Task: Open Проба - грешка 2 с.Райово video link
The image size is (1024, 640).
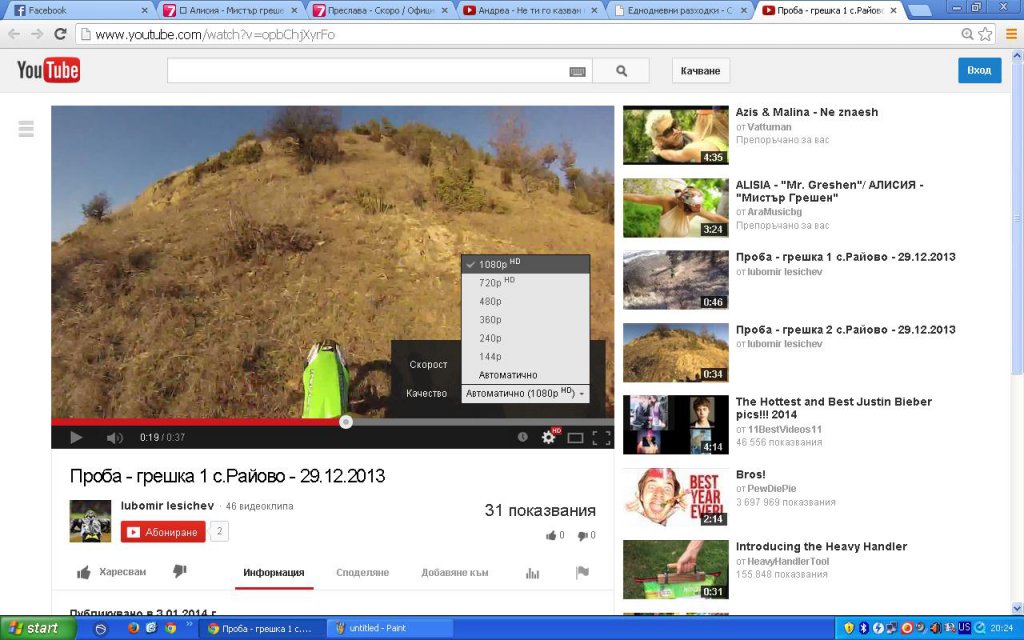Action: pyautogui.click(x=845, y=330)
